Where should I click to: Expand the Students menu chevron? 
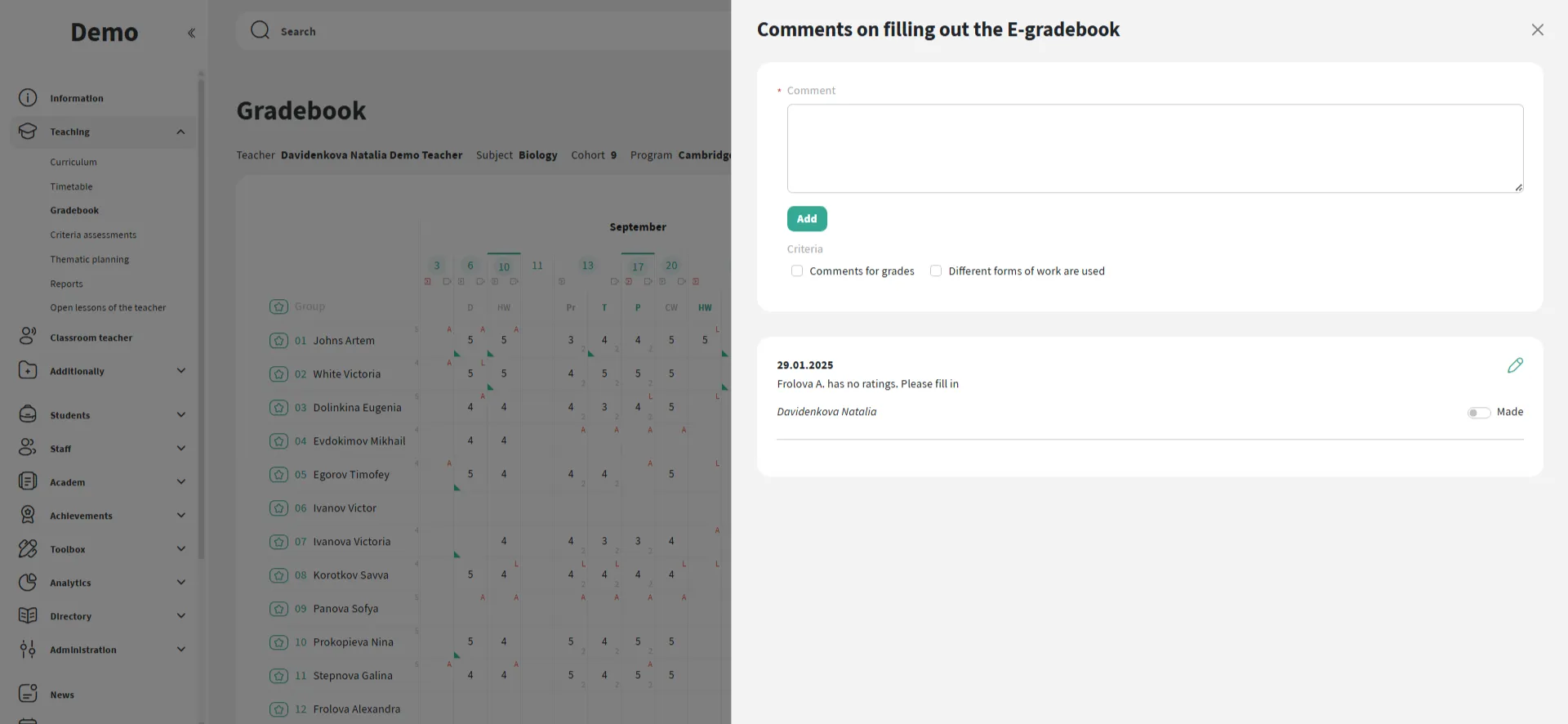pyautogui.click(x=181, y=415)
